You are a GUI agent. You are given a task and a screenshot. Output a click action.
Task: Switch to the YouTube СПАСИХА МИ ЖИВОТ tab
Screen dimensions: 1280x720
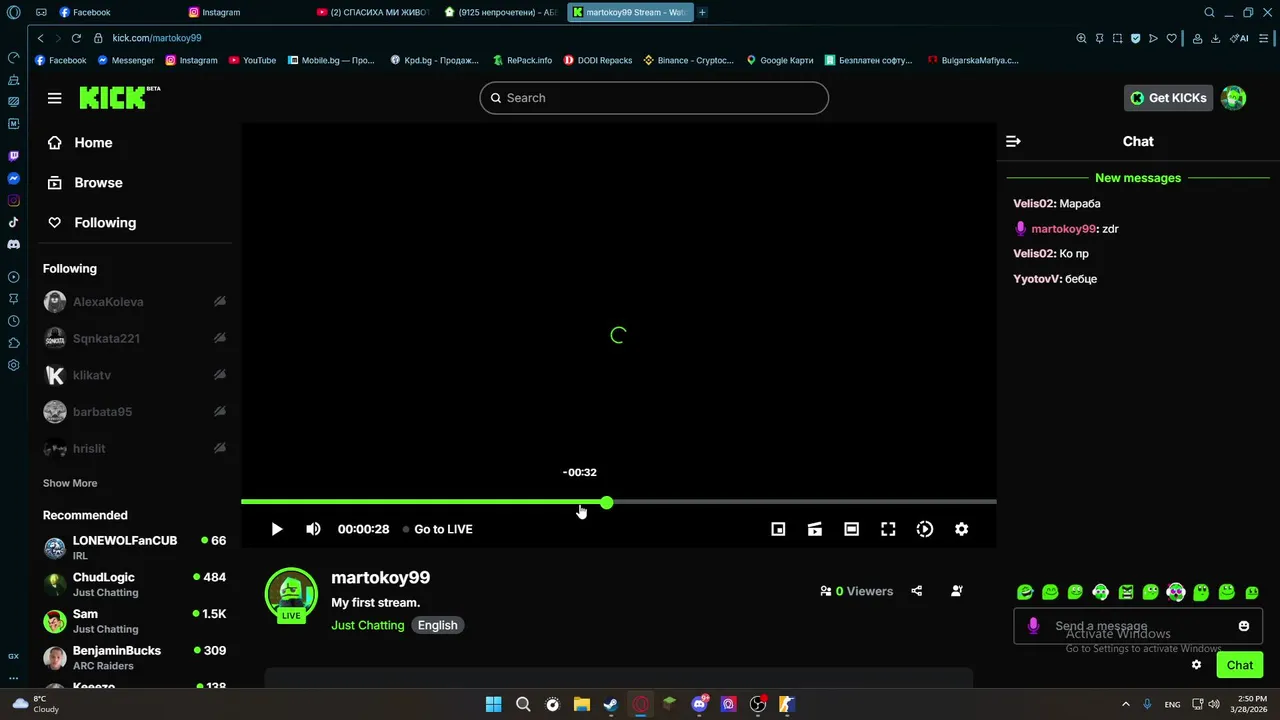coord(374,12)
